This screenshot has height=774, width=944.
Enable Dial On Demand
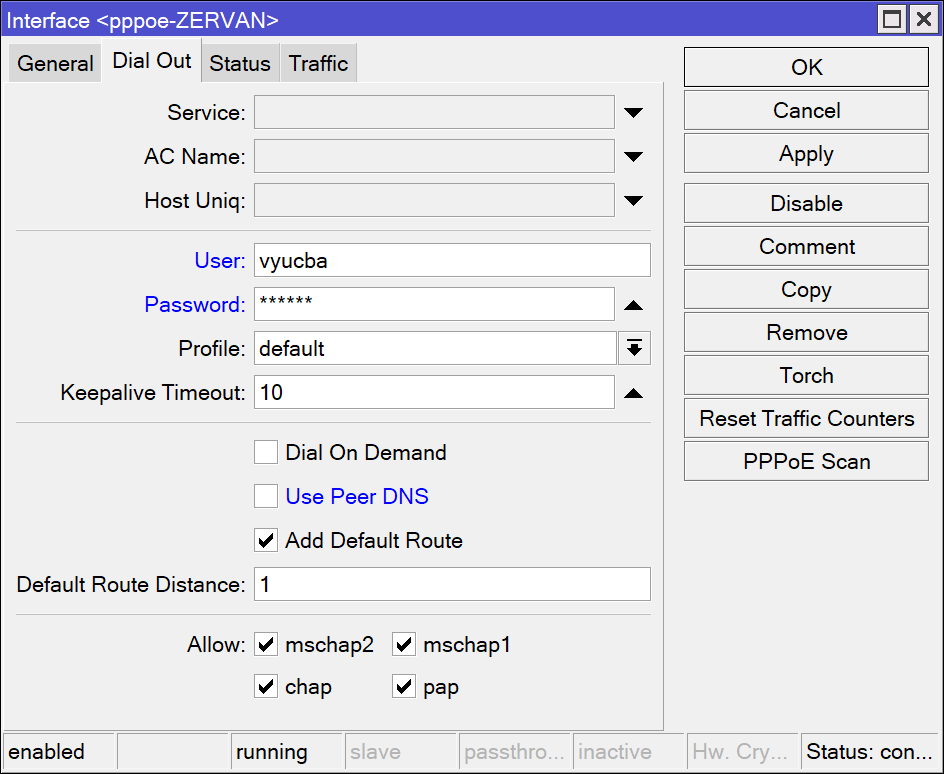pyautogui.click(x=266, y=452)
